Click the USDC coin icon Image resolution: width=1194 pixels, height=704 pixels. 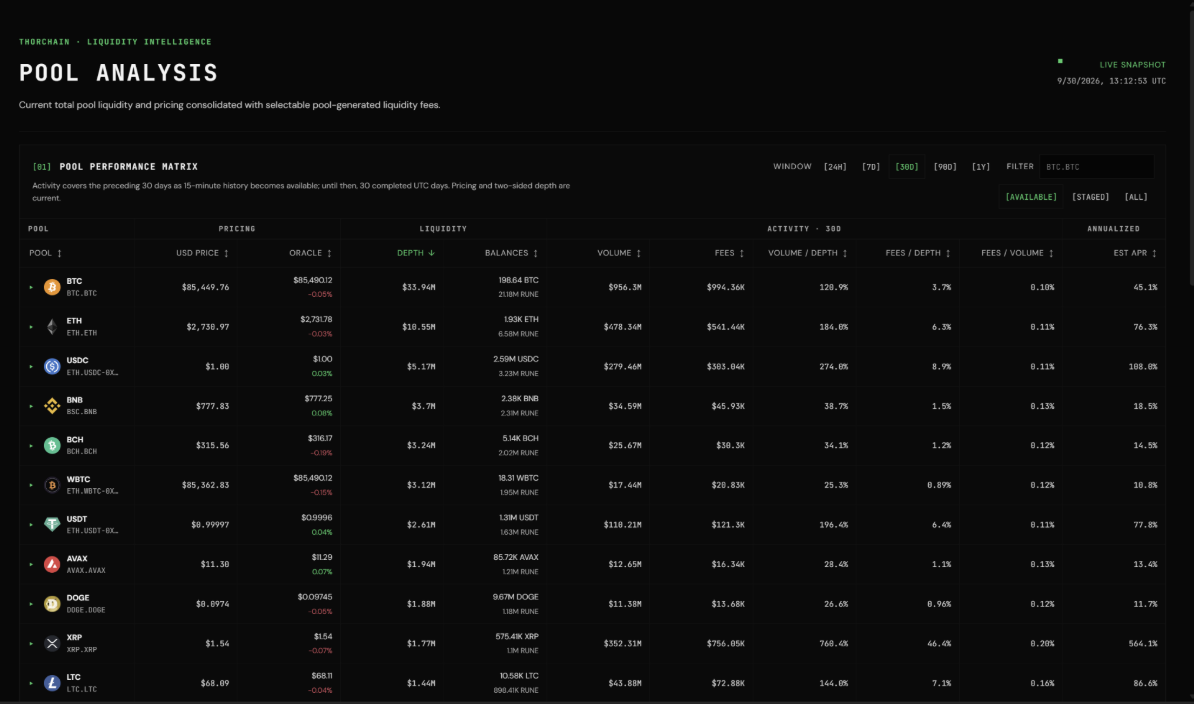(x=52, y=366)
